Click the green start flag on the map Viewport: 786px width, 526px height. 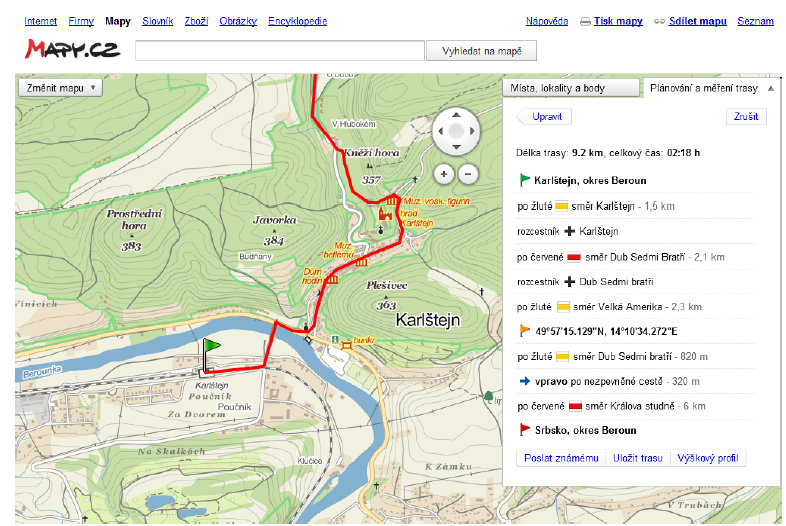211,355
